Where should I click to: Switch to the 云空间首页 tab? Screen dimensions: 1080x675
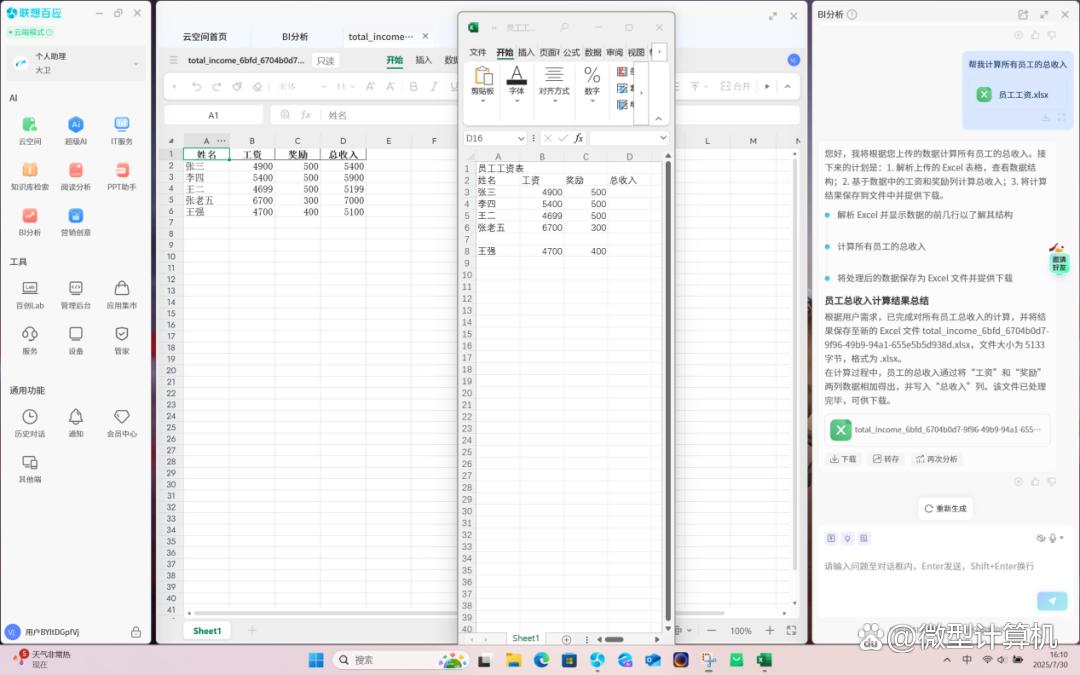coord(204,37)
